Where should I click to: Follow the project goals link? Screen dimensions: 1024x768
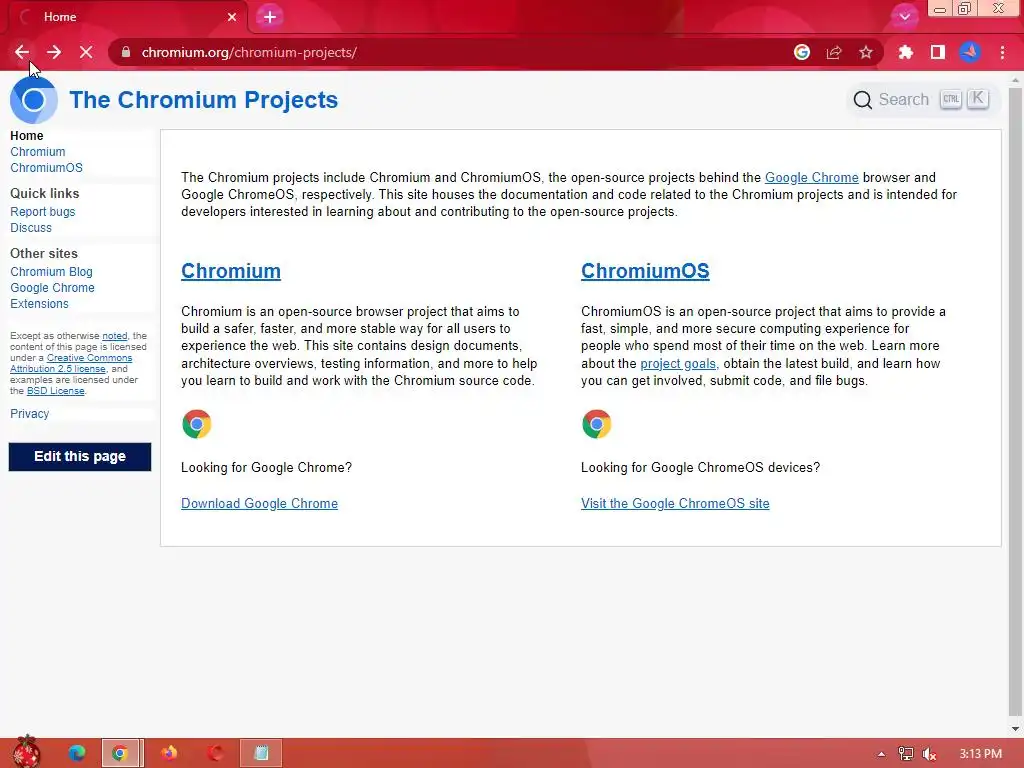(678, 364)
